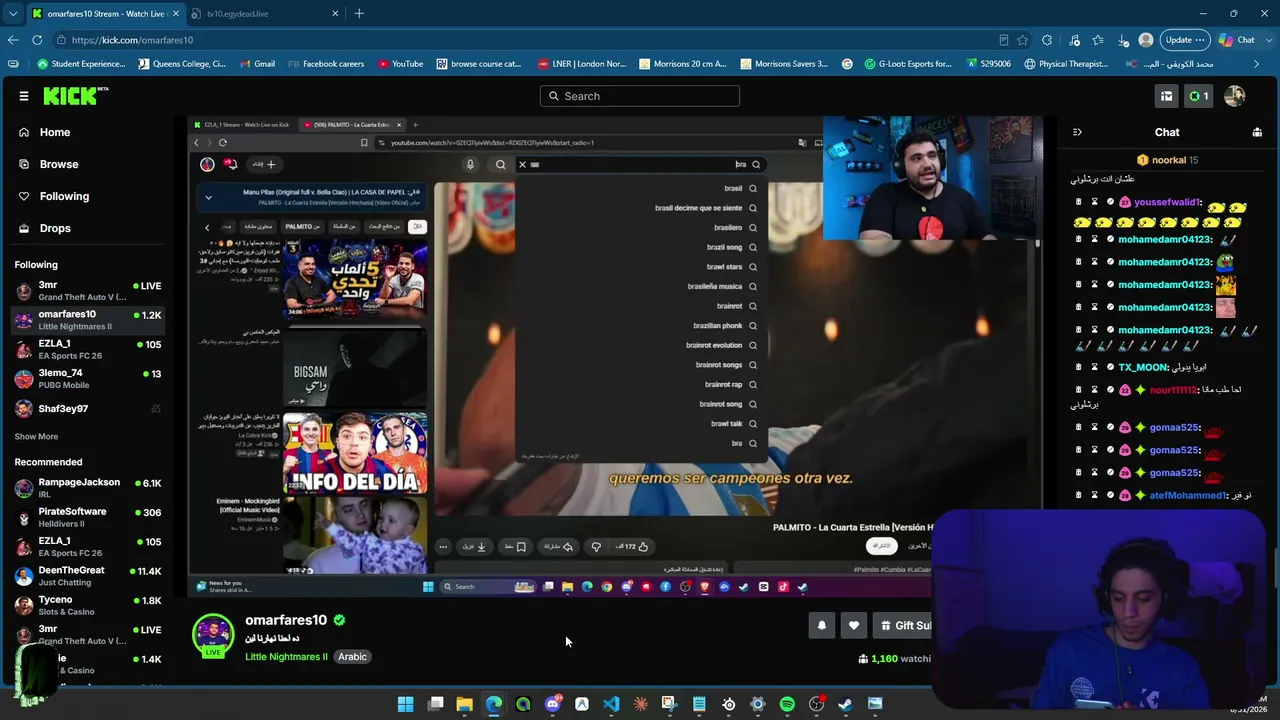Focus the Kick search box
The height and width of the screenshot is (720, 1280).
(640, 96)
